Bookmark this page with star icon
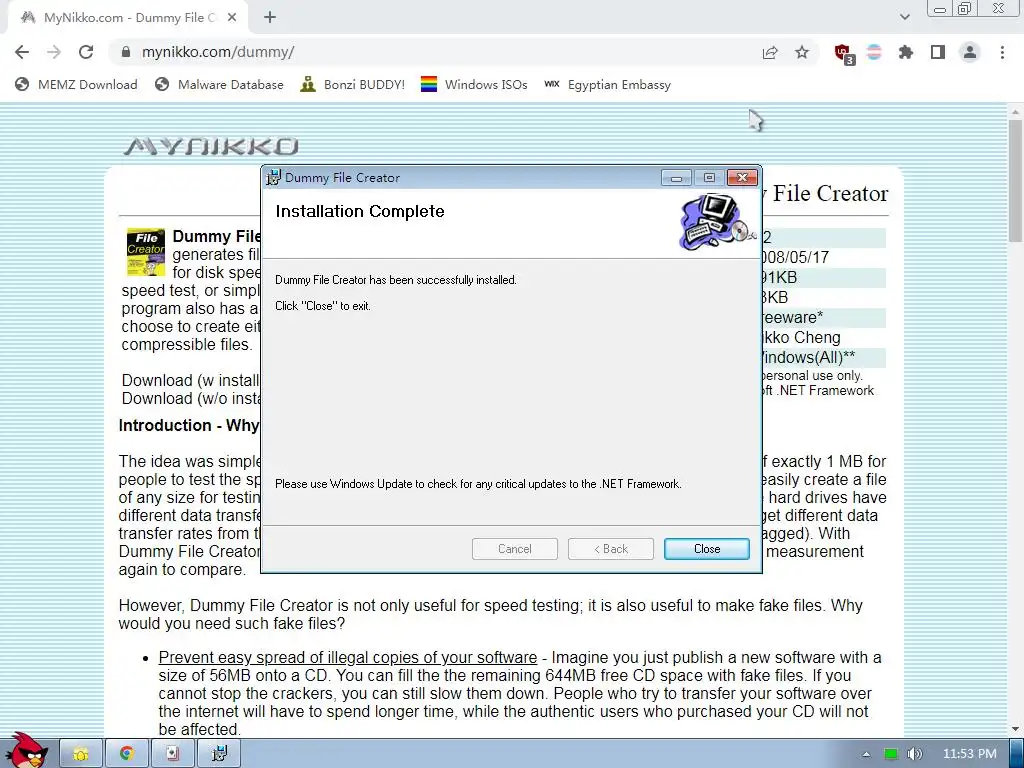 [x=802, y=52]
